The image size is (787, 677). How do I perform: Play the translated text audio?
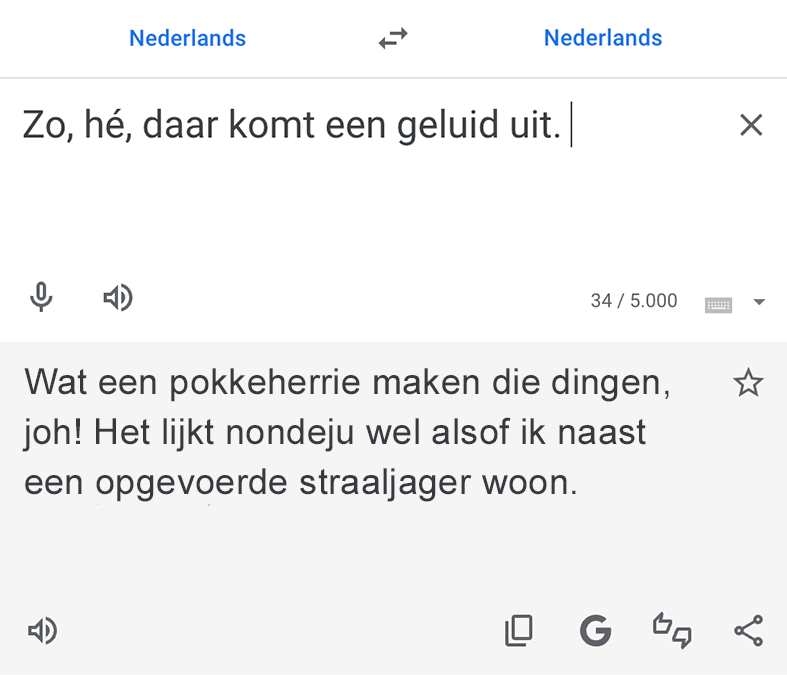click(42, 630)
